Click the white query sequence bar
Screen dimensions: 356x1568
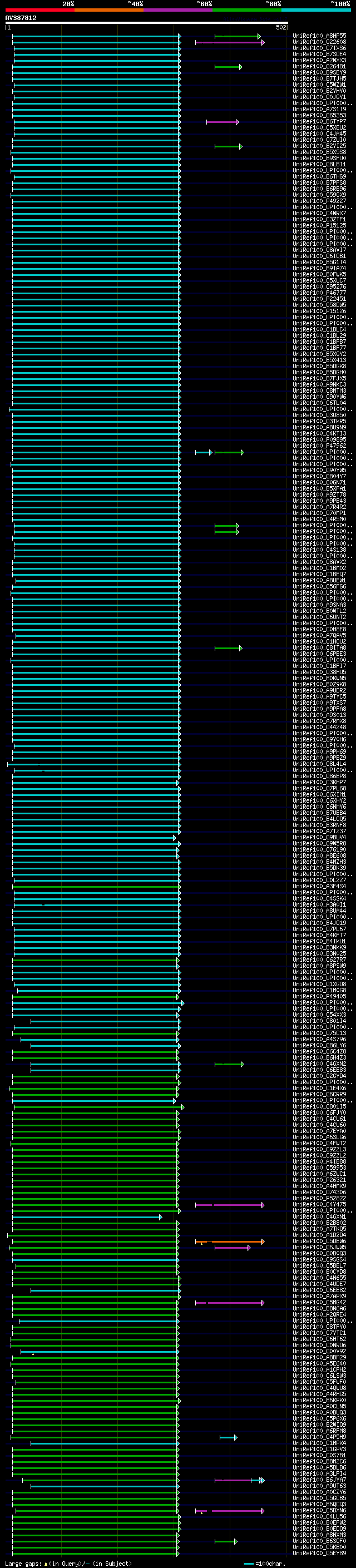pyautogui.click(x=147, y=22)
